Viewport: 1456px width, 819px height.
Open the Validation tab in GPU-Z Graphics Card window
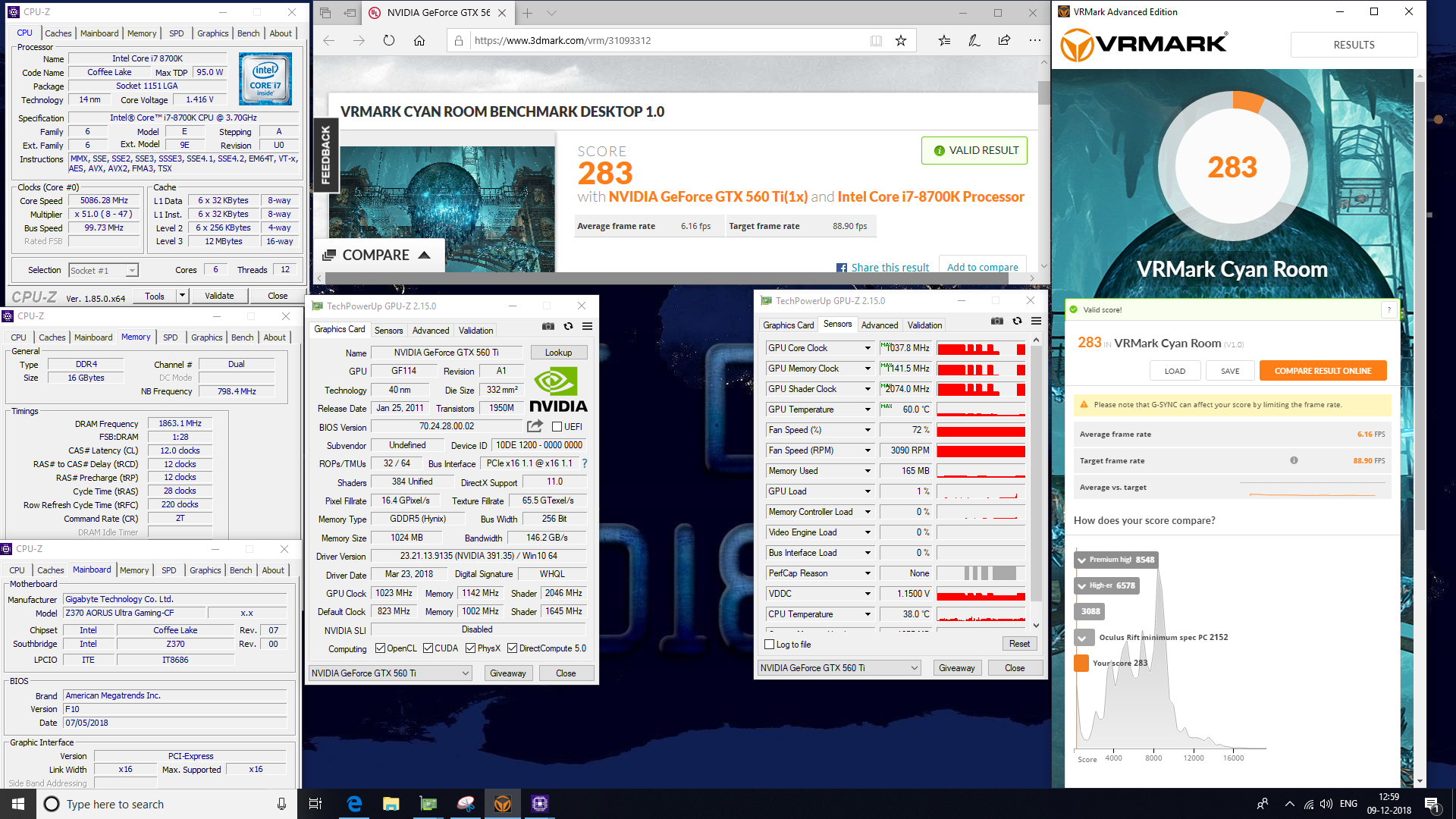[475, 331]
